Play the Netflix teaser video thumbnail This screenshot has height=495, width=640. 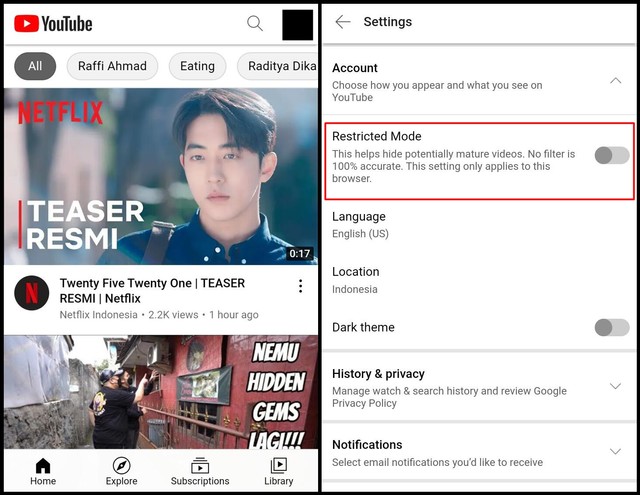161,176
